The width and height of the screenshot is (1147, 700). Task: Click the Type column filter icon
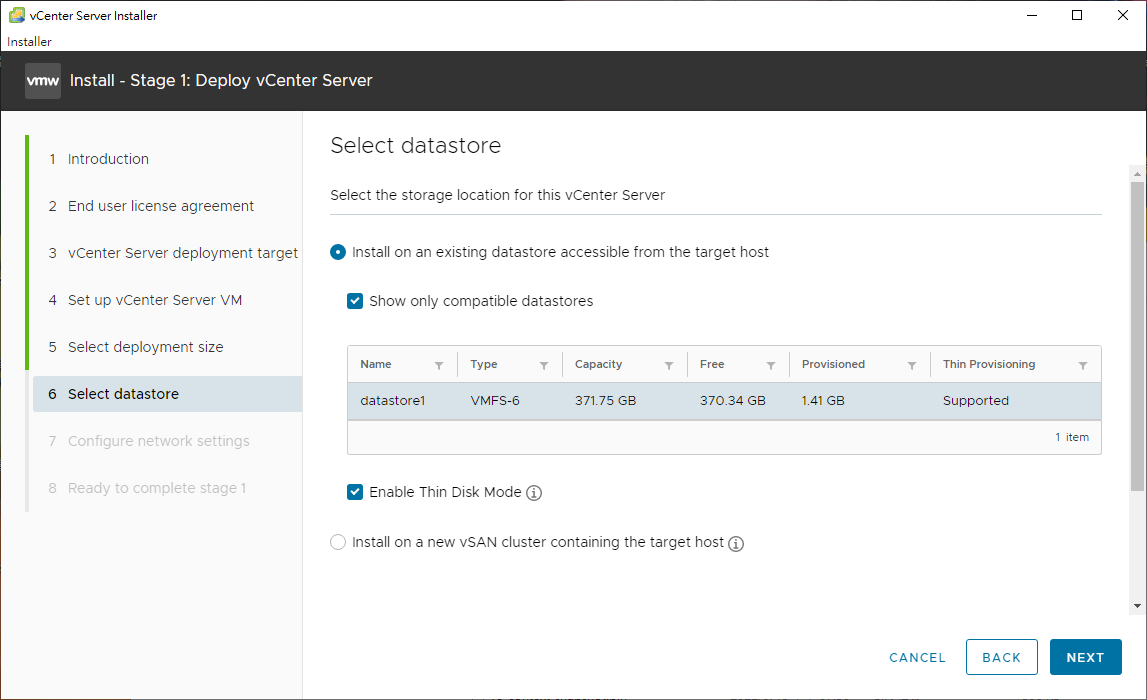(544, 365)
